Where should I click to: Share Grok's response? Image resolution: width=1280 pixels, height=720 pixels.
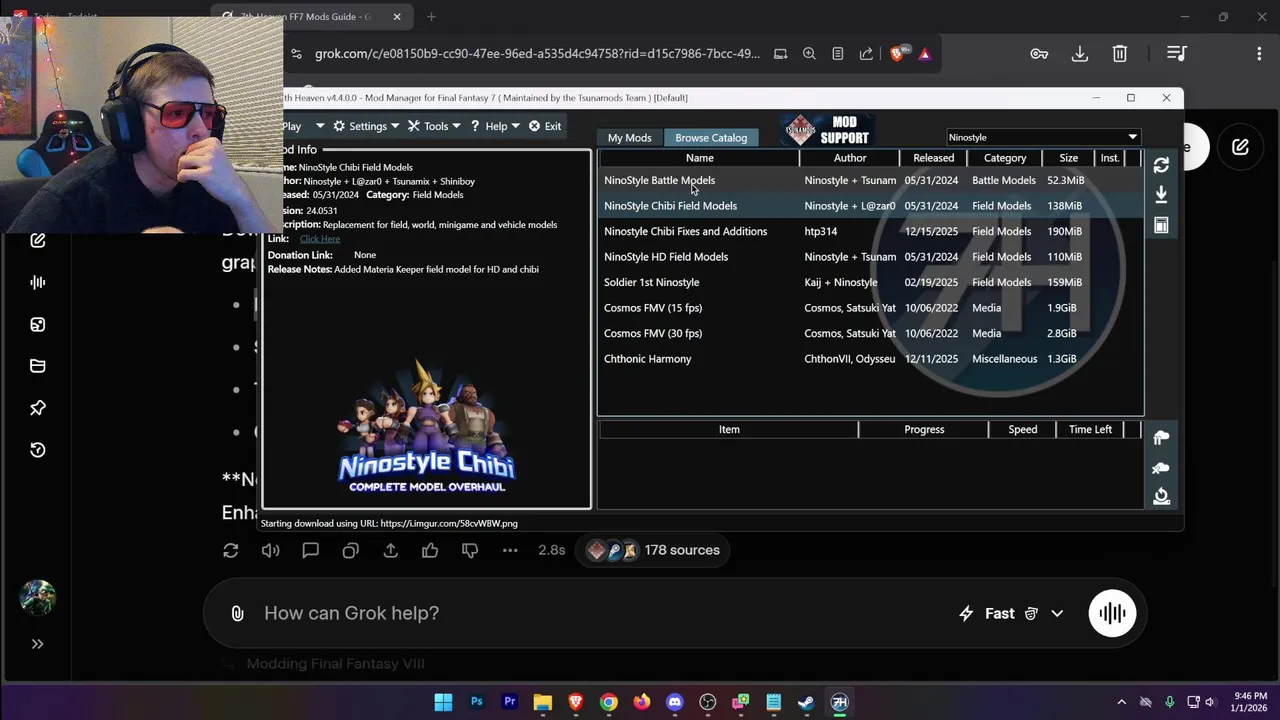[390, 550]
